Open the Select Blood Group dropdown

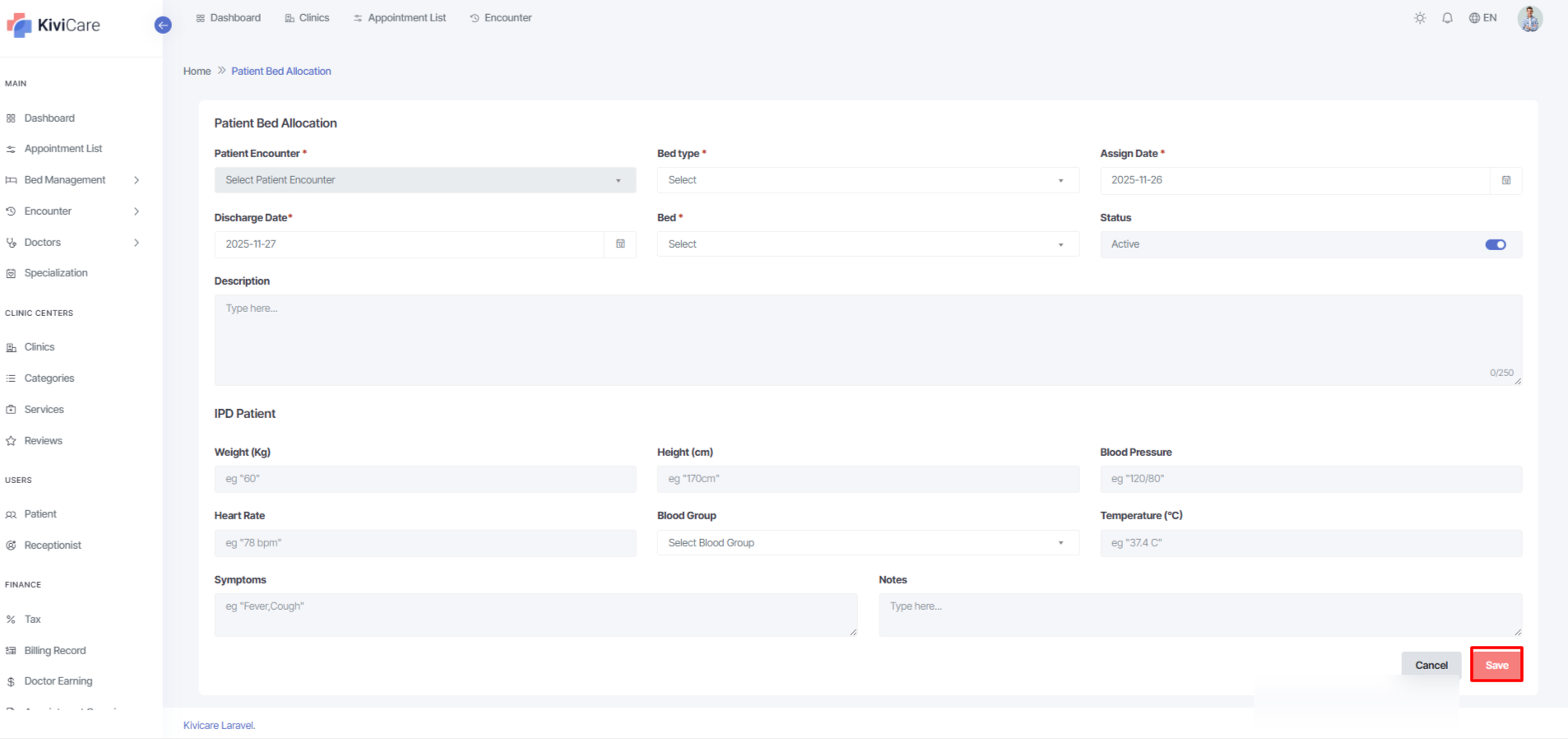(867, 543)
